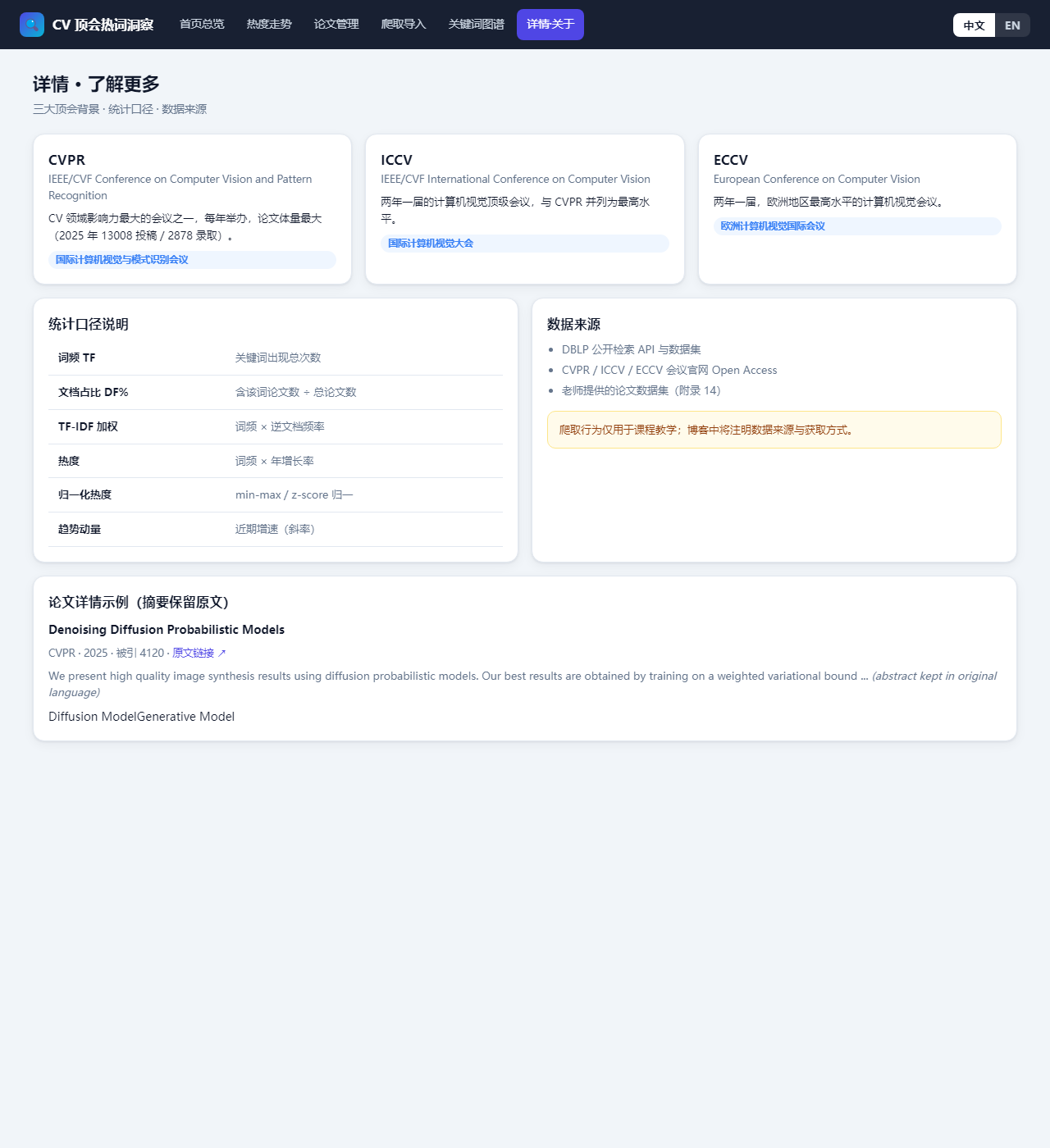The height and width of the screenshot is (1148, 1050).
Task: Click the 热度 row label
Action: point(69,461)
